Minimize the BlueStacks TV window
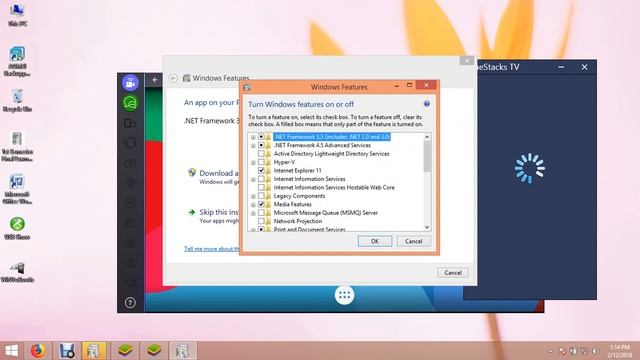 pyautogui.click(x=561, y=67)
